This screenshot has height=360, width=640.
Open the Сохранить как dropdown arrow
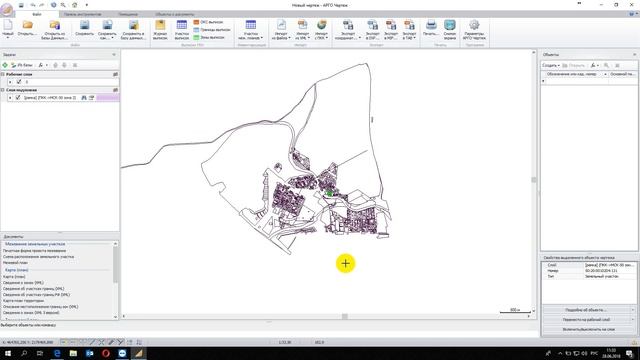[112, 38]
